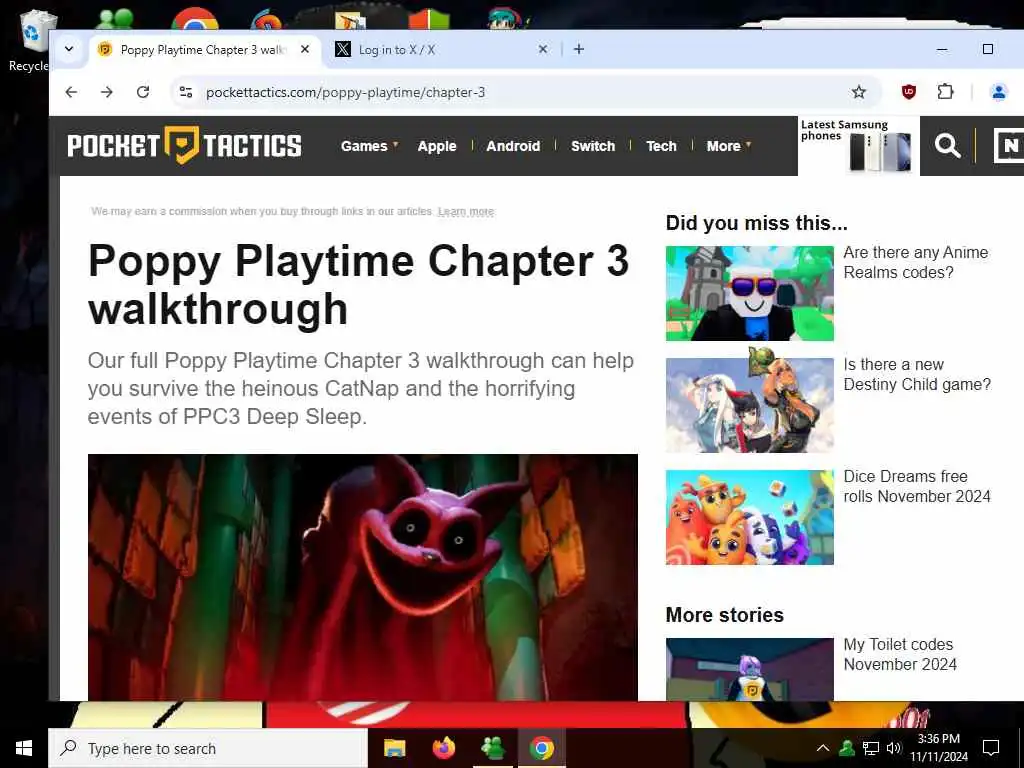Open 'Is there a new Destiny Child game?'
The height and width of the screenshot is (768, 1024).
(x=917, y=374)
